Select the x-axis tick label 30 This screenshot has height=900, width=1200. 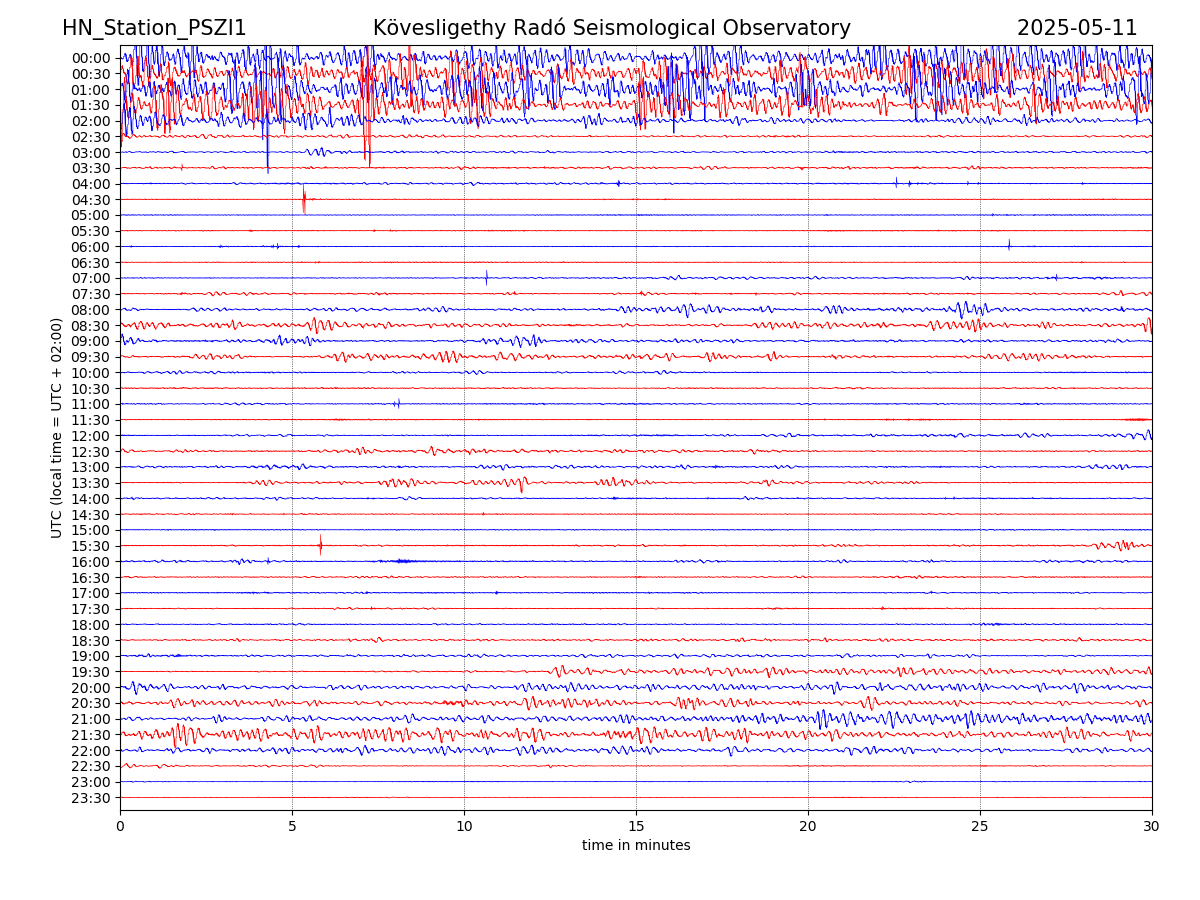tap(1152, 827)
